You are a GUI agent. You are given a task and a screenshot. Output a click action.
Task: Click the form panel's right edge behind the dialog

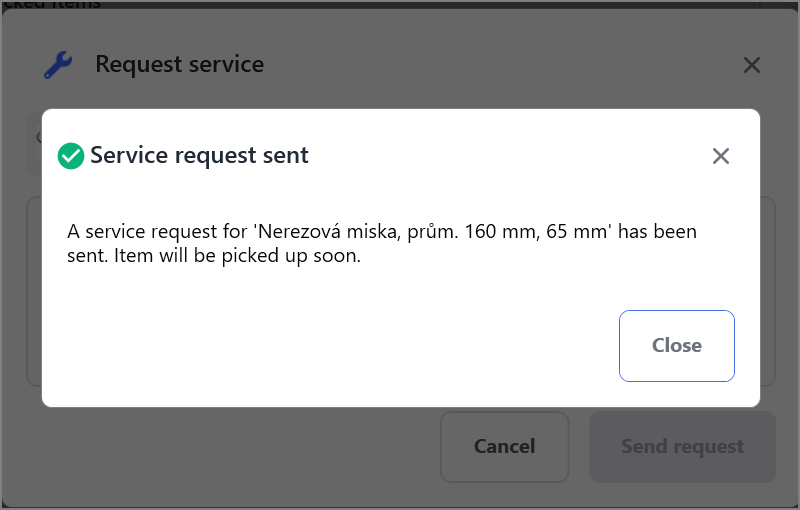[768, 292]
